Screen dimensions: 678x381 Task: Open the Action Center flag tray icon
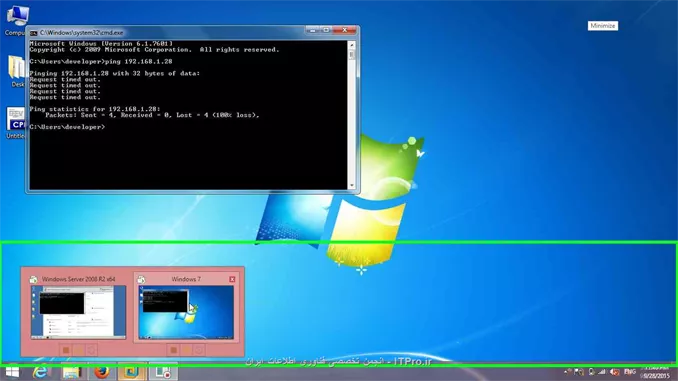tap(579, 372)
